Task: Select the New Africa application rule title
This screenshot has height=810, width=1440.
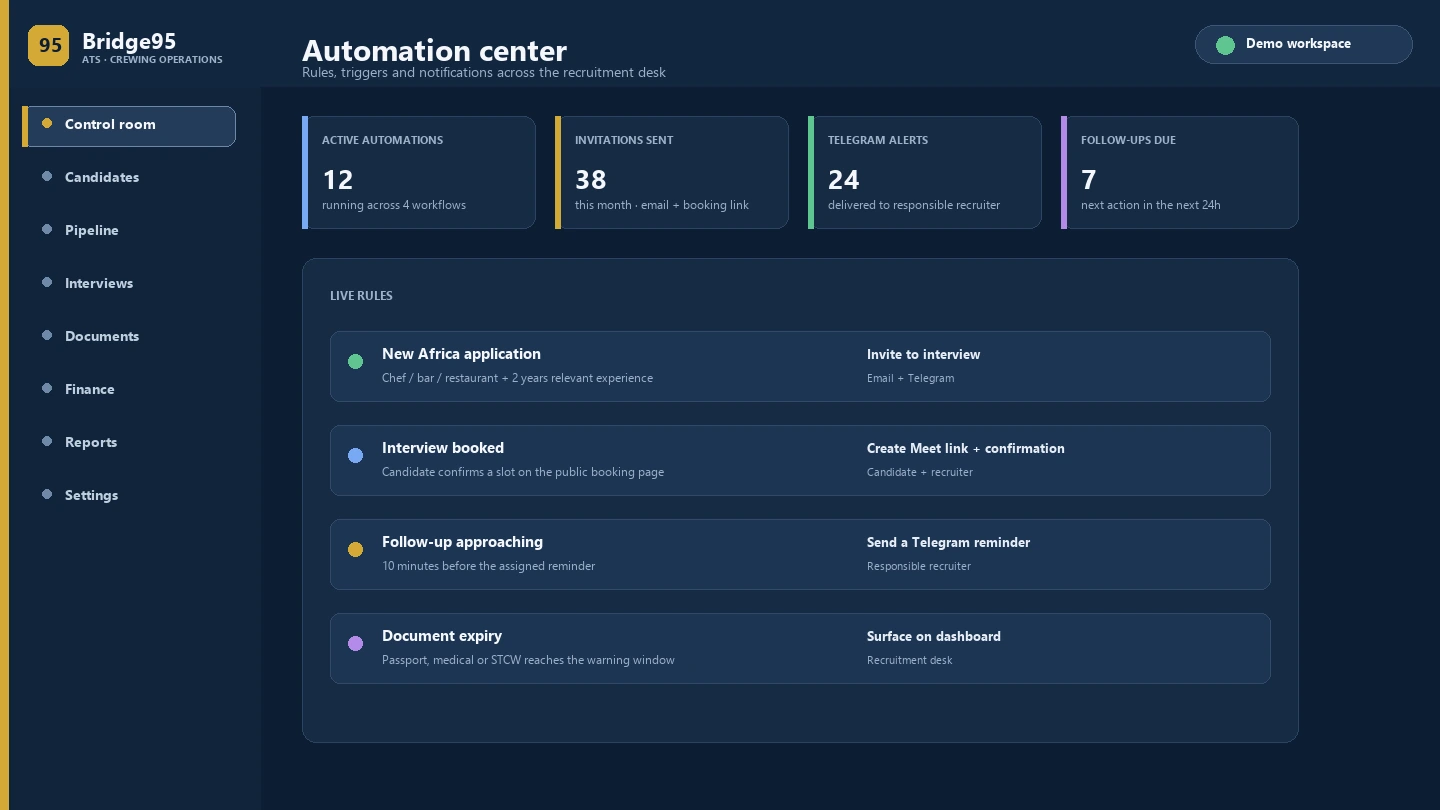Action: tap(461, 354)
